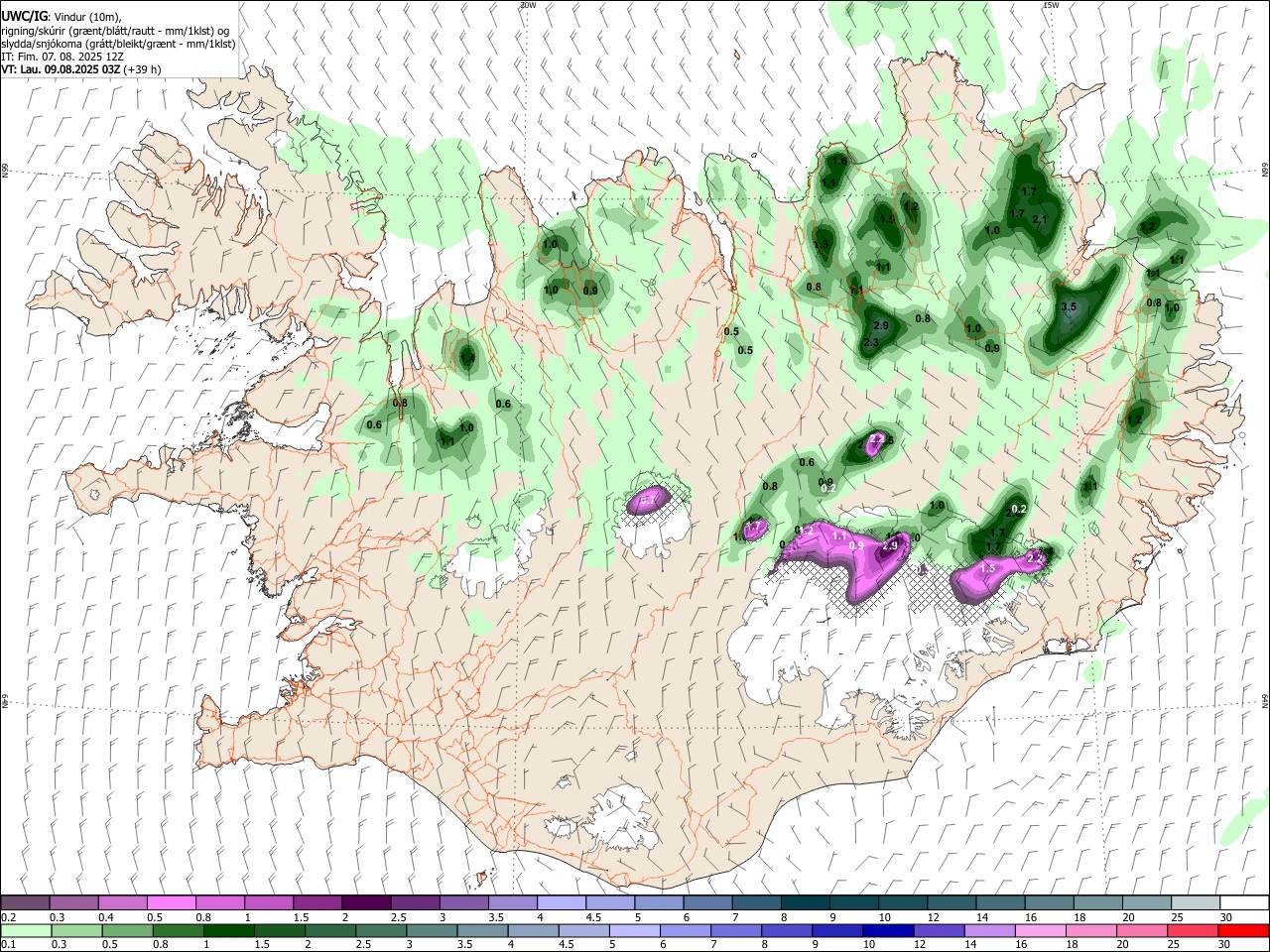Click the 'rigning/skúrir' legend description line
The image size is (1270, 952).
click(x=115, y=31)
